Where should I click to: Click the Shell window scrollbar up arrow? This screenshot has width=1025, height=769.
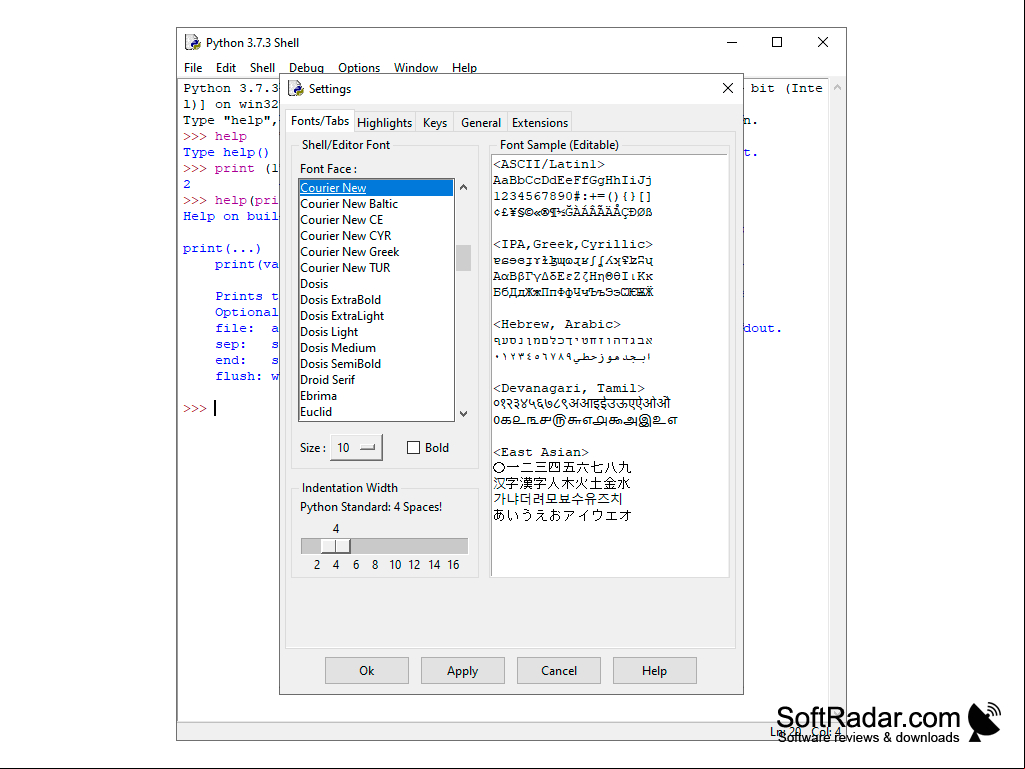click(837, 88)
